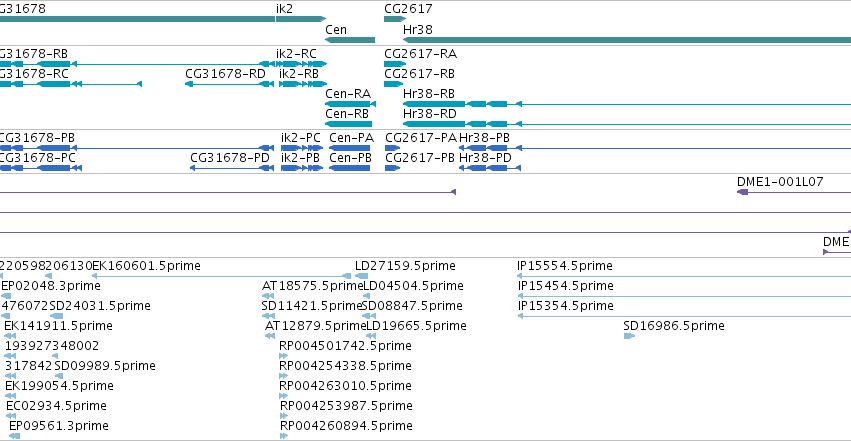
Task: Click transcript label Hr38-RB
Action: coord(429,94)
